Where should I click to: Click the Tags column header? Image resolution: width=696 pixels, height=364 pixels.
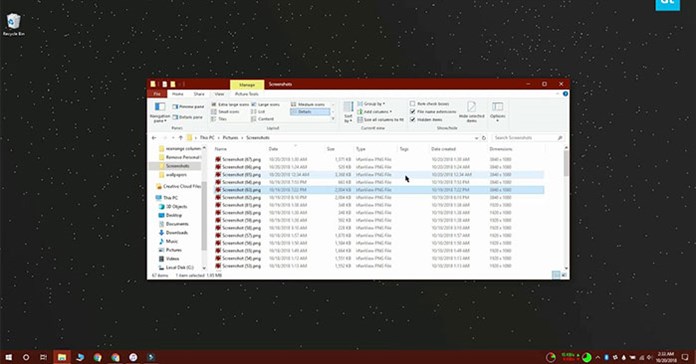(404, 149)
